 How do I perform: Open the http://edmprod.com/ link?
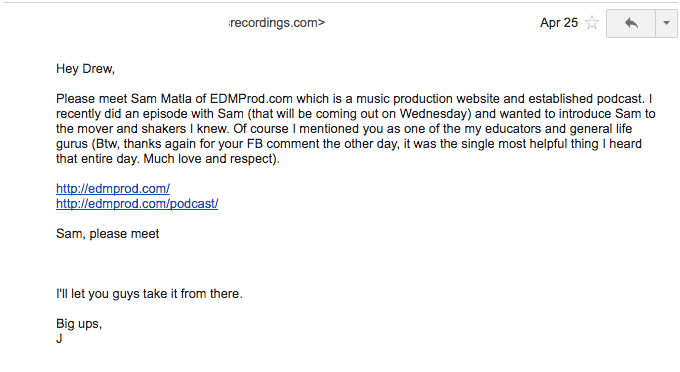coord(113,189)
